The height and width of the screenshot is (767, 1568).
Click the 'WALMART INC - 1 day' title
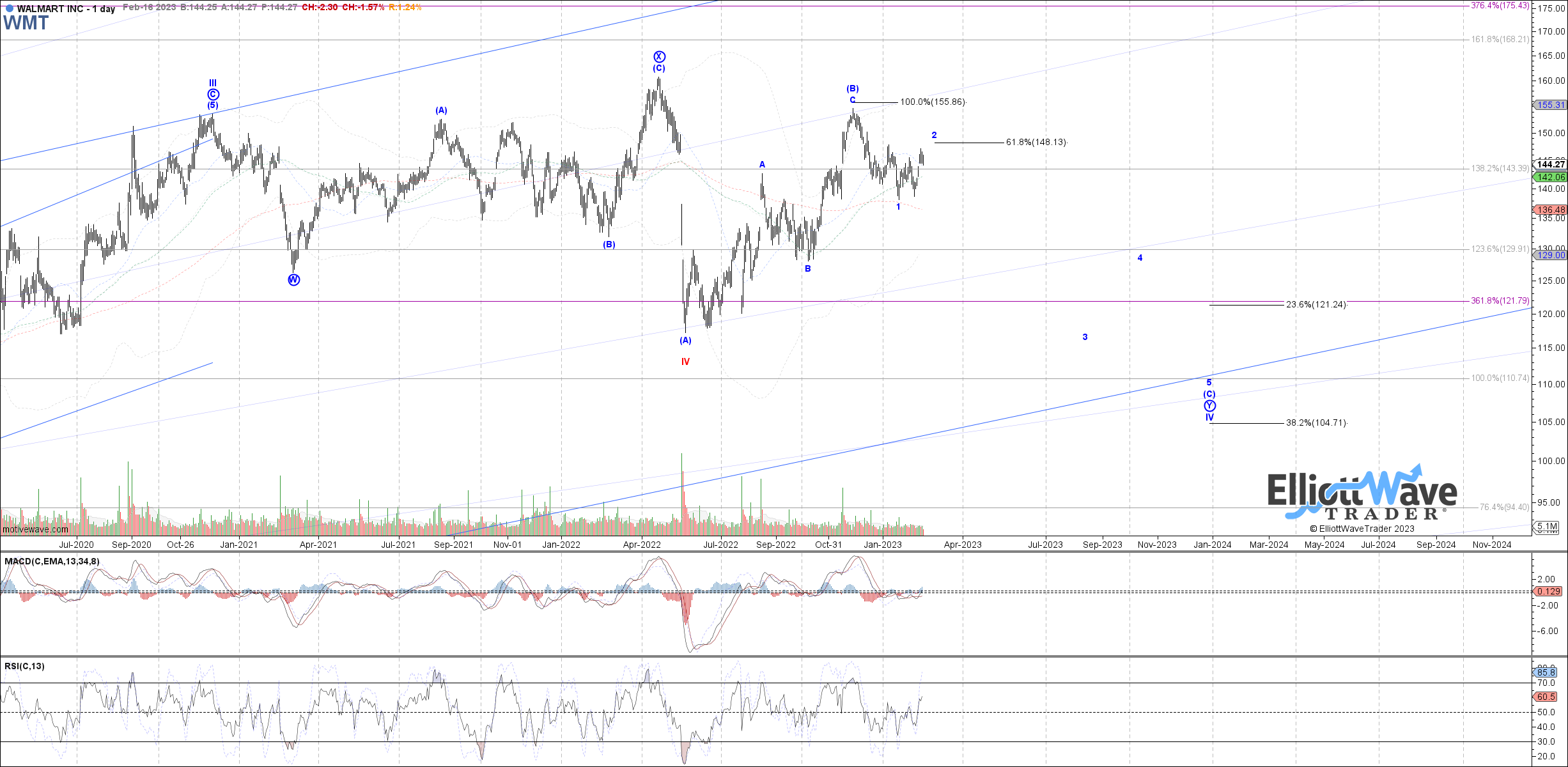coord(66,9)
